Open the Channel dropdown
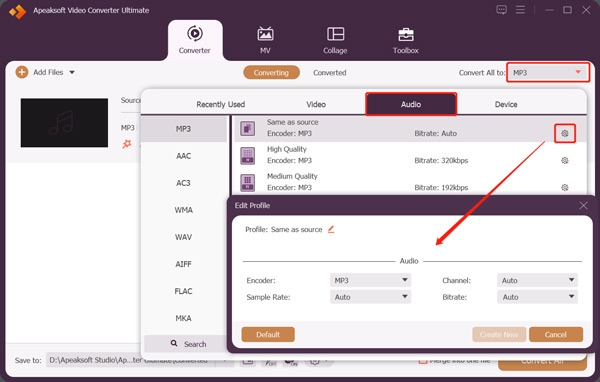This screenshot has height=382, width=600. click(537, 280)
